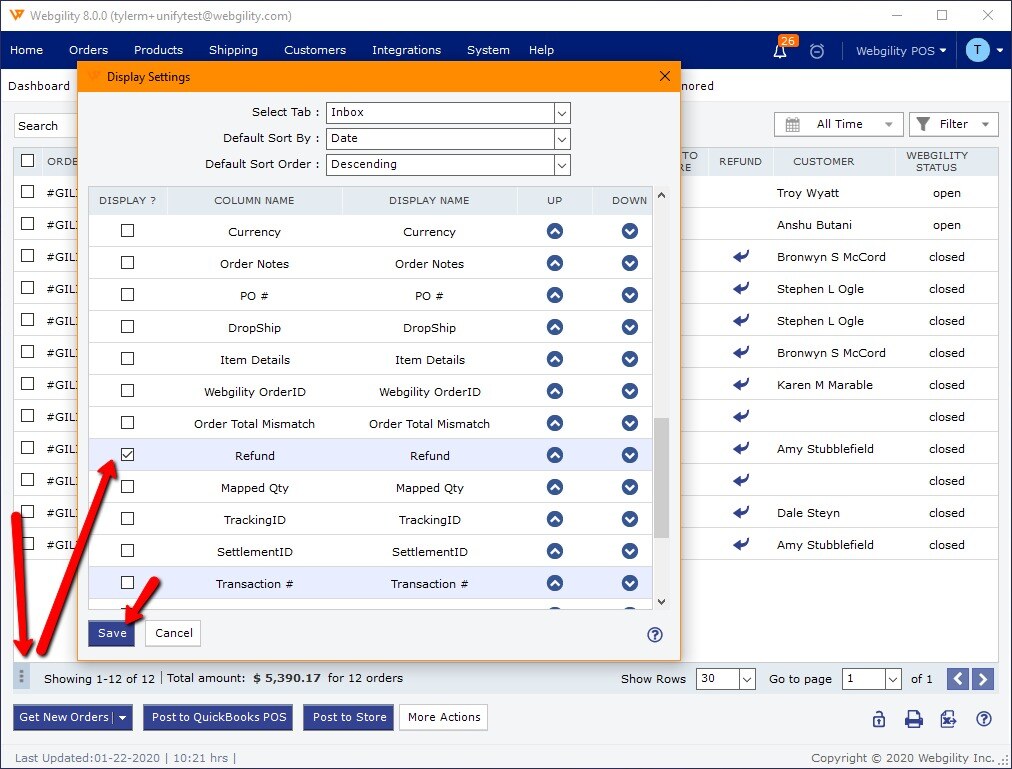Open the Customers menu
The image size is (1012, 769).
(315, 50)
